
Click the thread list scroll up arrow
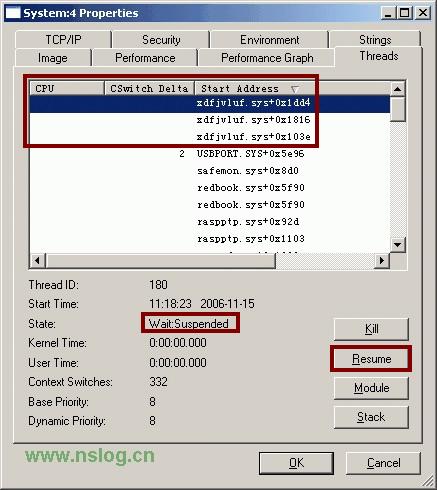[x=397, y=89]
